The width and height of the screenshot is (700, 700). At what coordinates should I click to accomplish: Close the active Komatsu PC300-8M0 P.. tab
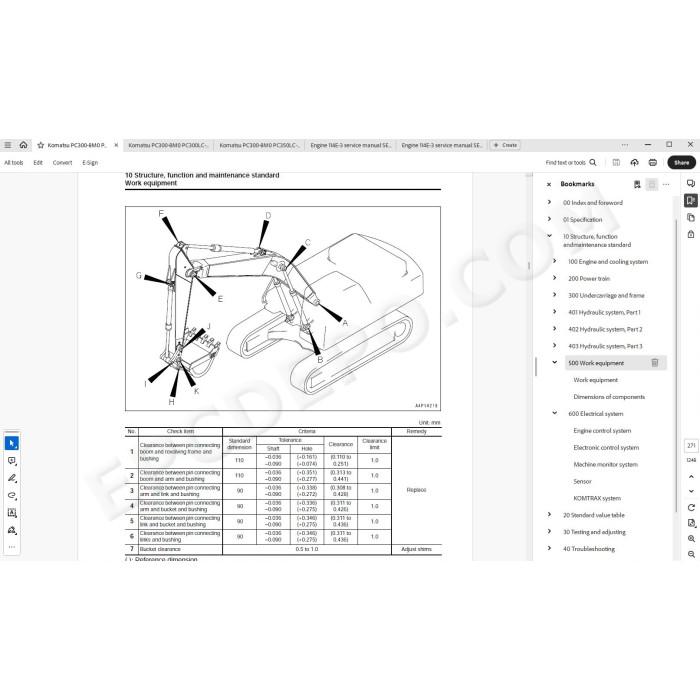(x=116, y=145)
